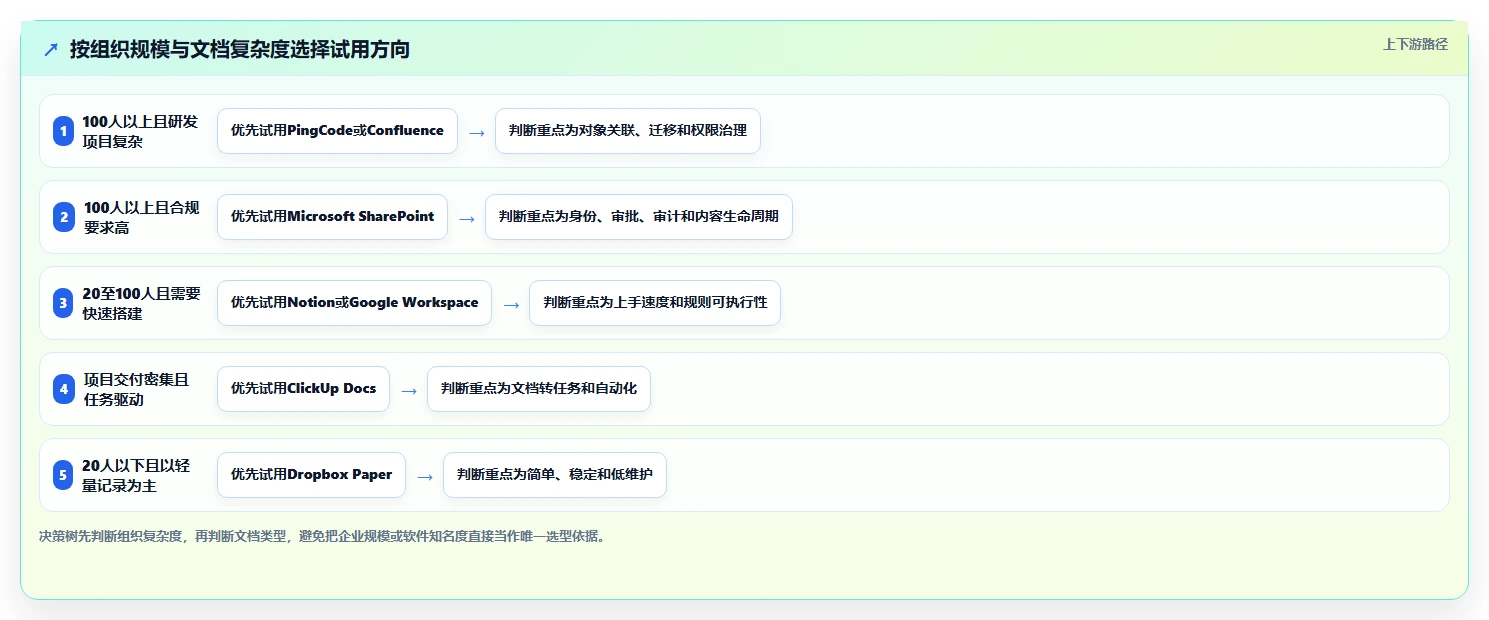
Task: Click the footnote starting 决策树先判断组织复杂度
Action: pos(322,536)
